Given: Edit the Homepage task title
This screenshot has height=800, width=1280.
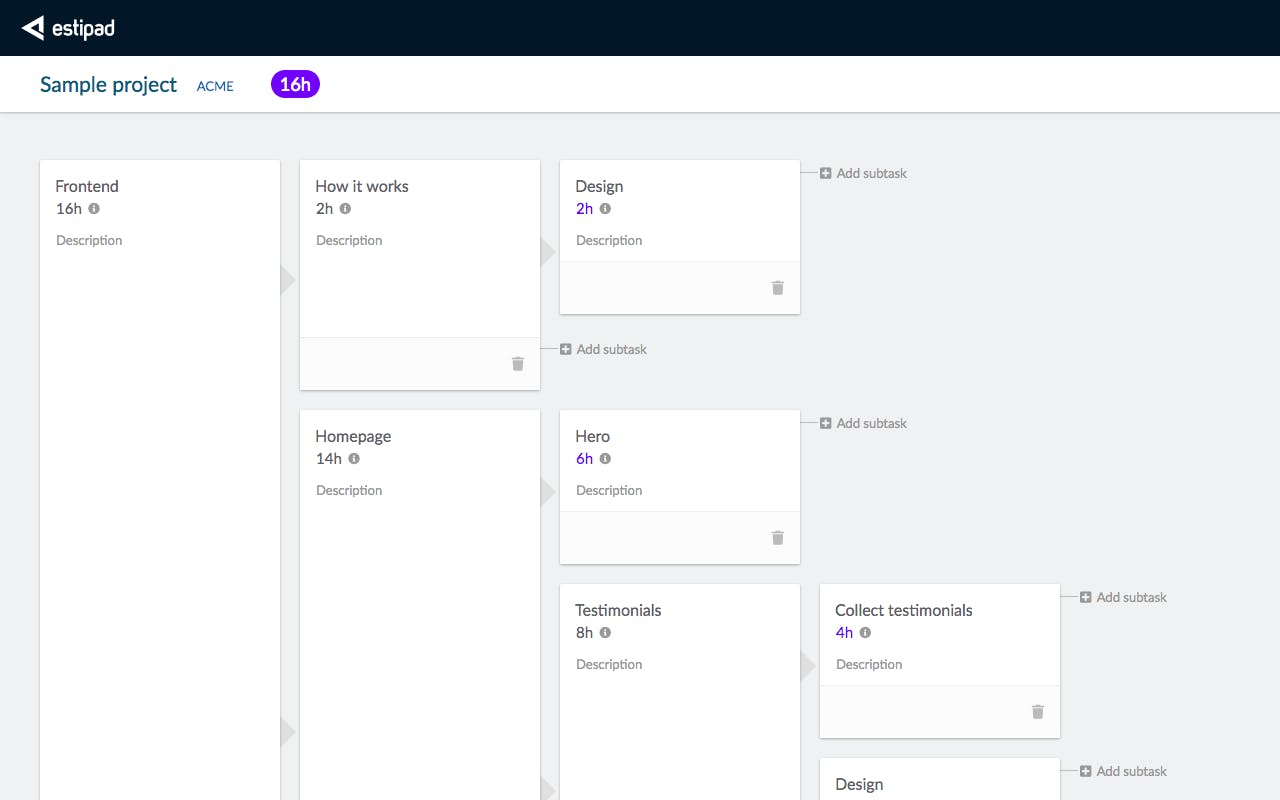Looking at the screenshot, I should tap(353, 436).
